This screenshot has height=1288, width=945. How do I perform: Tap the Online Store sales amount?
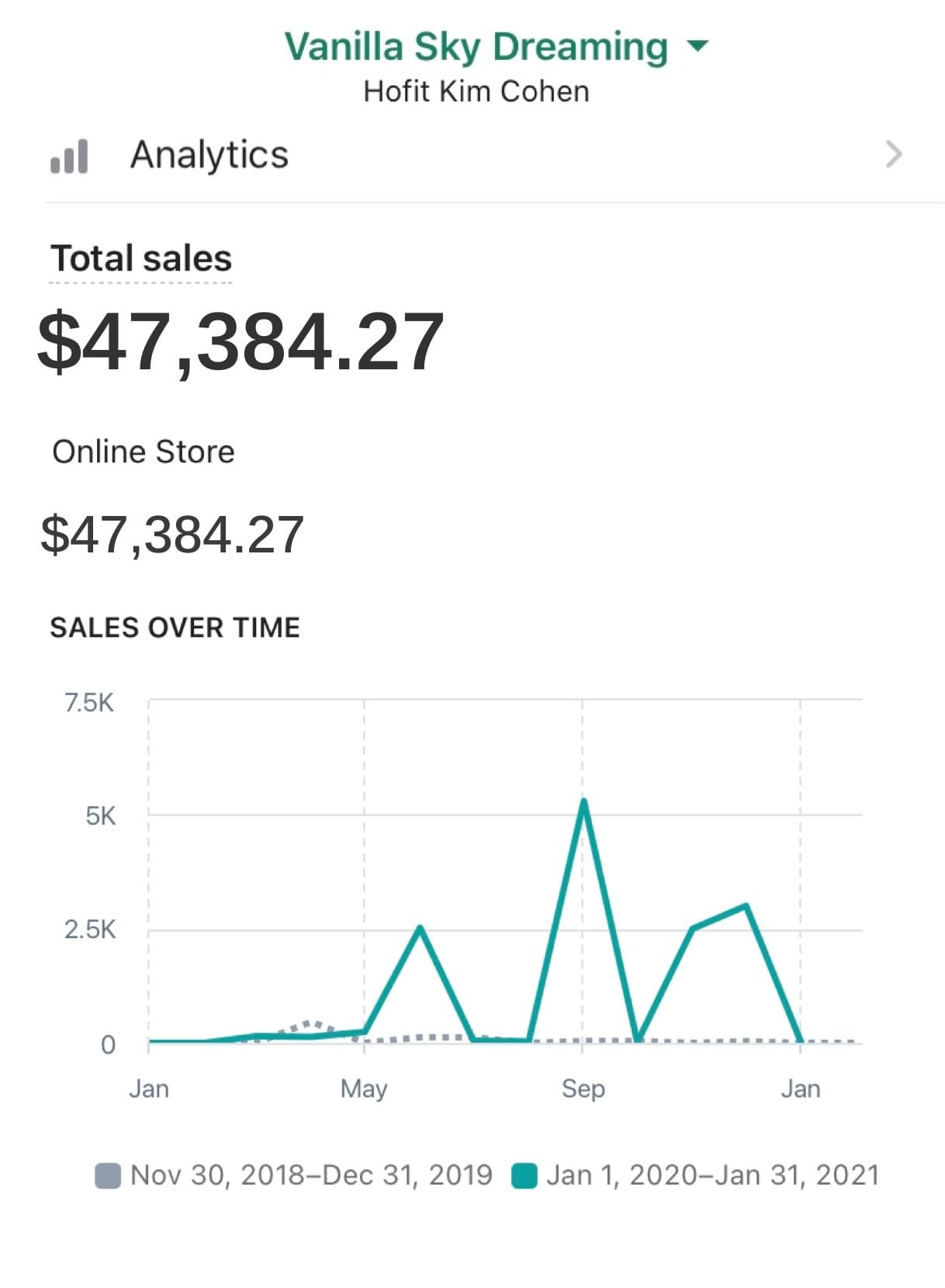[x=172, y=535]
